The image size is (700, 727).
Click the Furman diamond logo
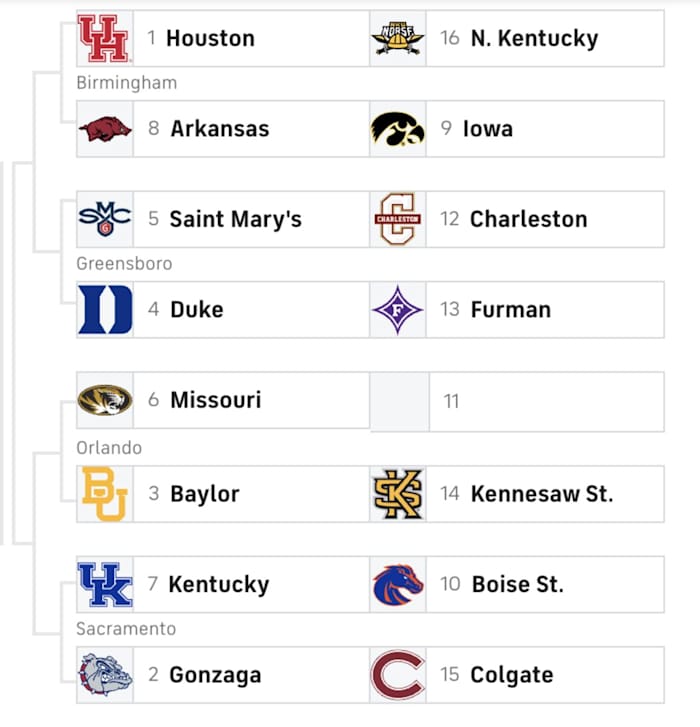pos(397,309)
